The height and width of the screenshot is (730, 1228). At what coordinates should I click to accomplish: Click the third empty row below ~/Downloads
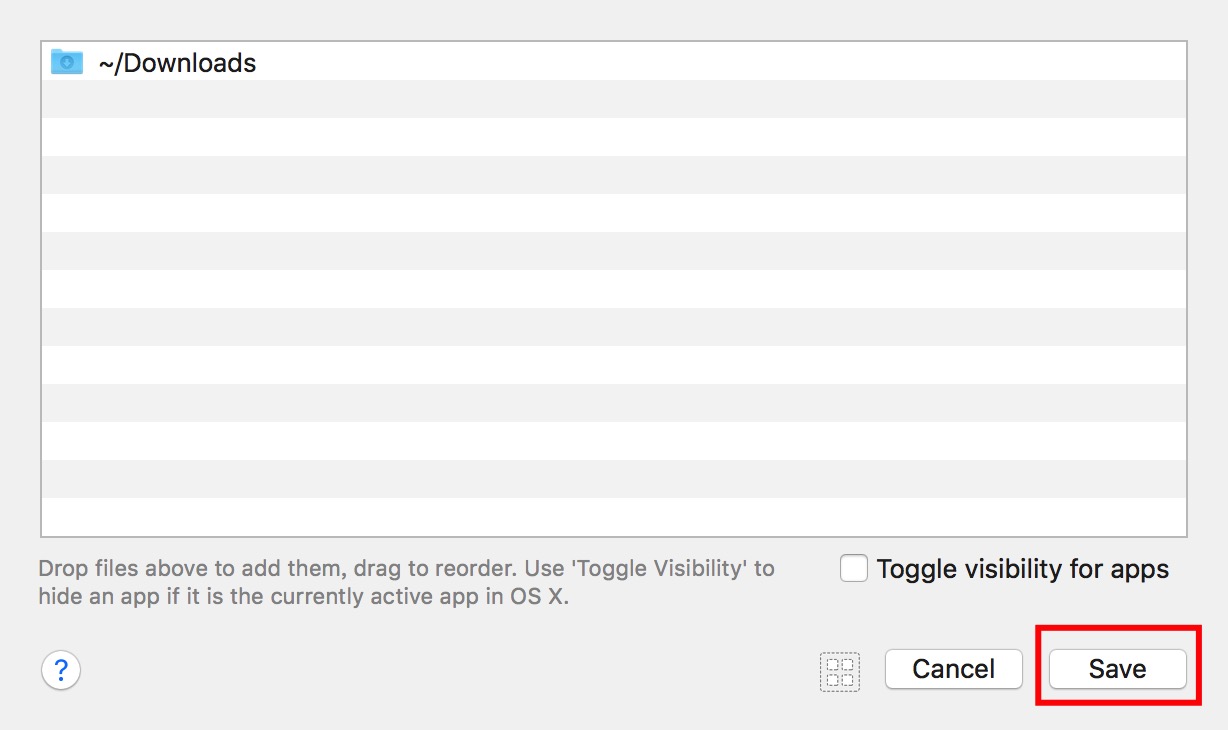pos(614,175)
